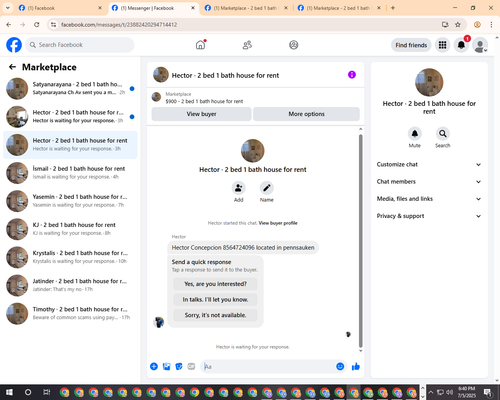Click the address bar URL
500x400 pixels.
[119, 25]
